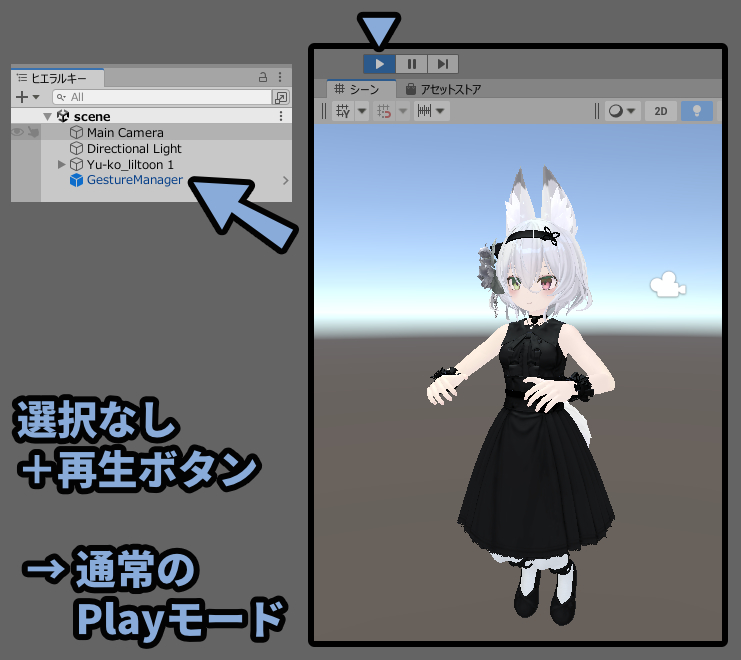Image resolution: width=741 pixels, height=660 pixels.
Task: Click the plus create object button
Action: coord(22,97)
